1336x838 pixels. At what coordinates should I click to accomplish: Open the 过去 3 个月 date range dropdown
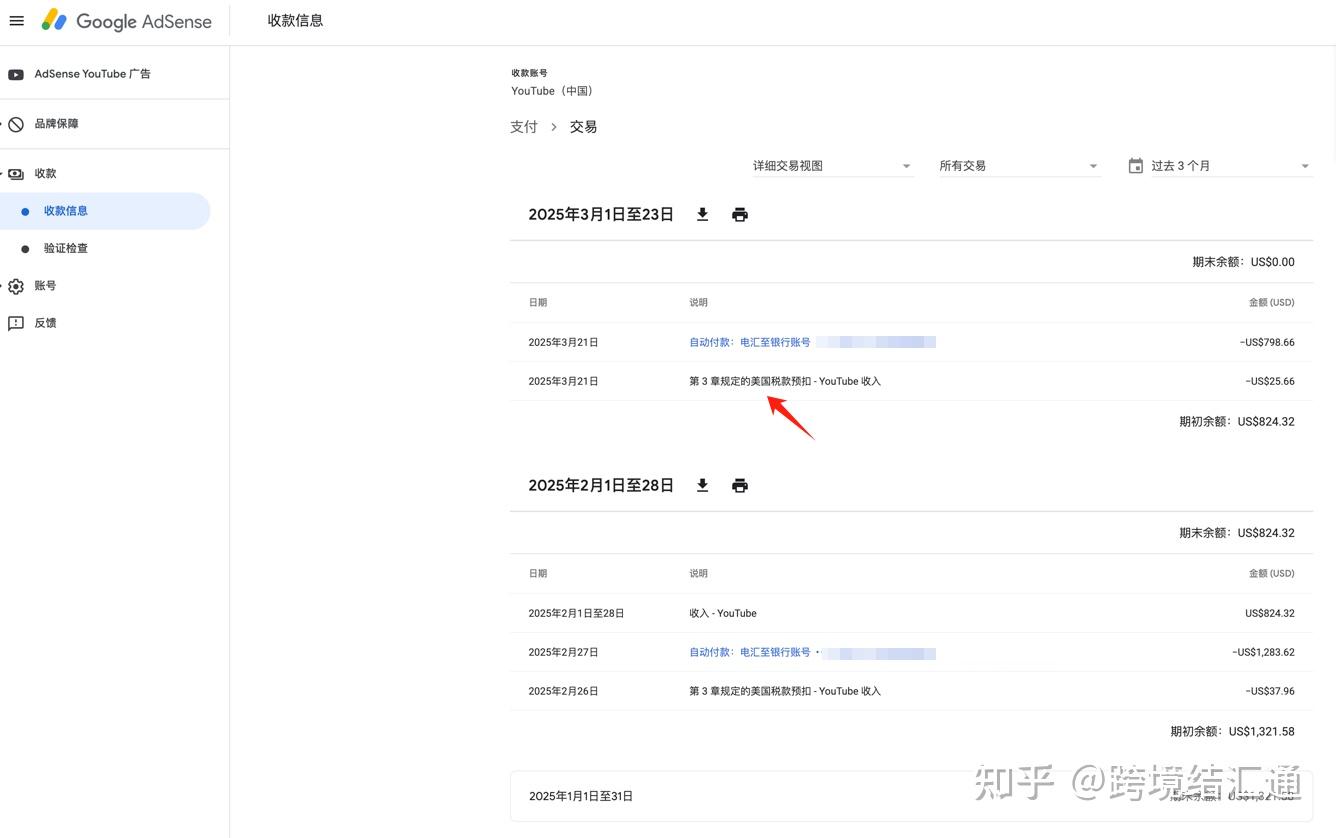coord(1220,166)
